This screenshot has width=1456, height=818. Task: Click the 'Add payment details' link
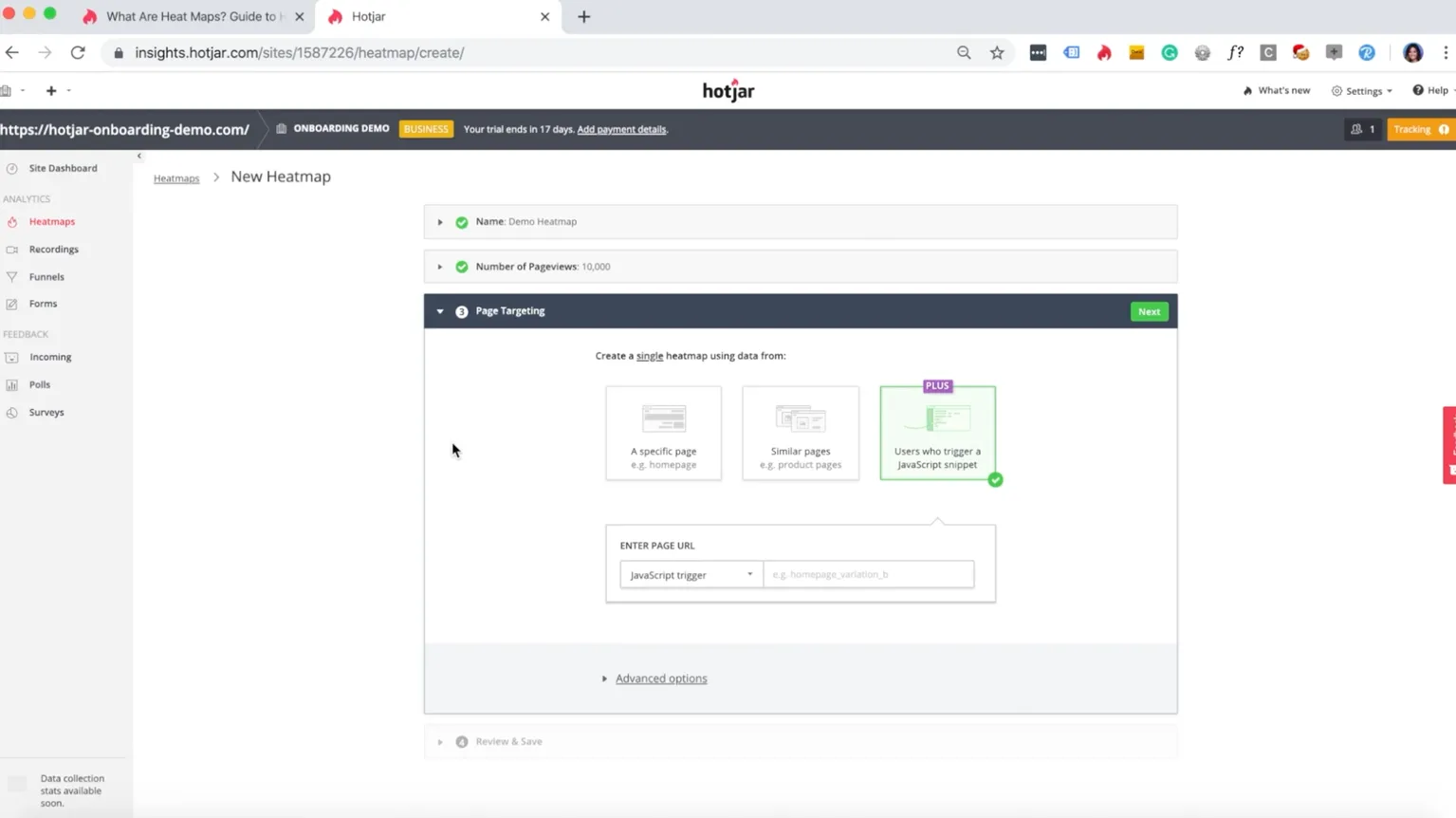621,129
